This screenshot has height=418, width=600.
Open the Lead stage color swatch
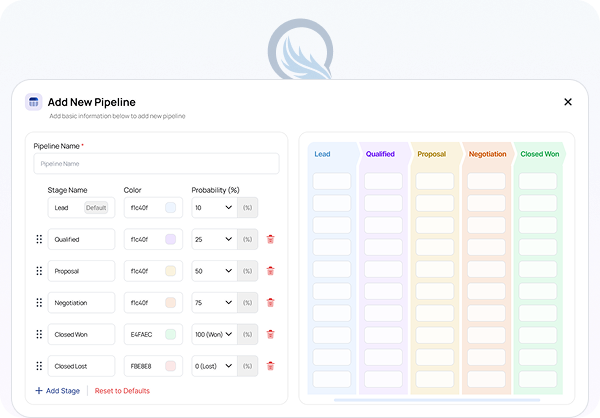(170, 208)
